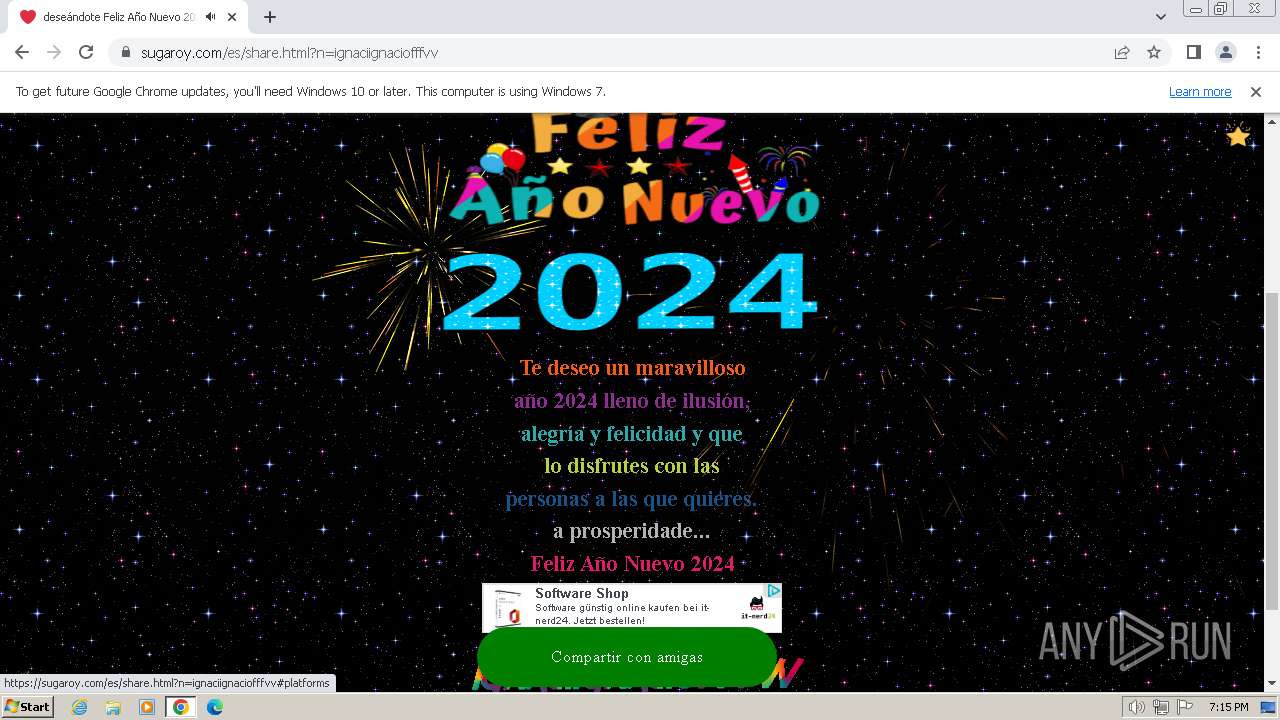The image size is (1280, 720).
Task: Launch Internet Explorer from the taskbar
Action: [x=80, y=707]
